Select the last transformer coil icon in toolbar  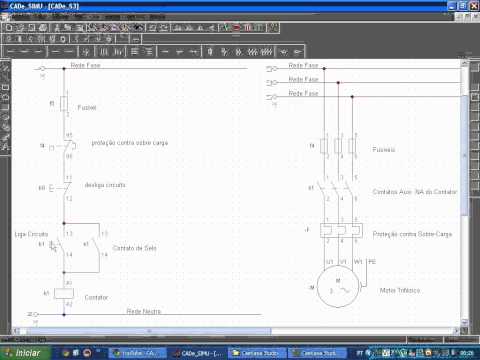pyautogui.click(x=266, y=52)
